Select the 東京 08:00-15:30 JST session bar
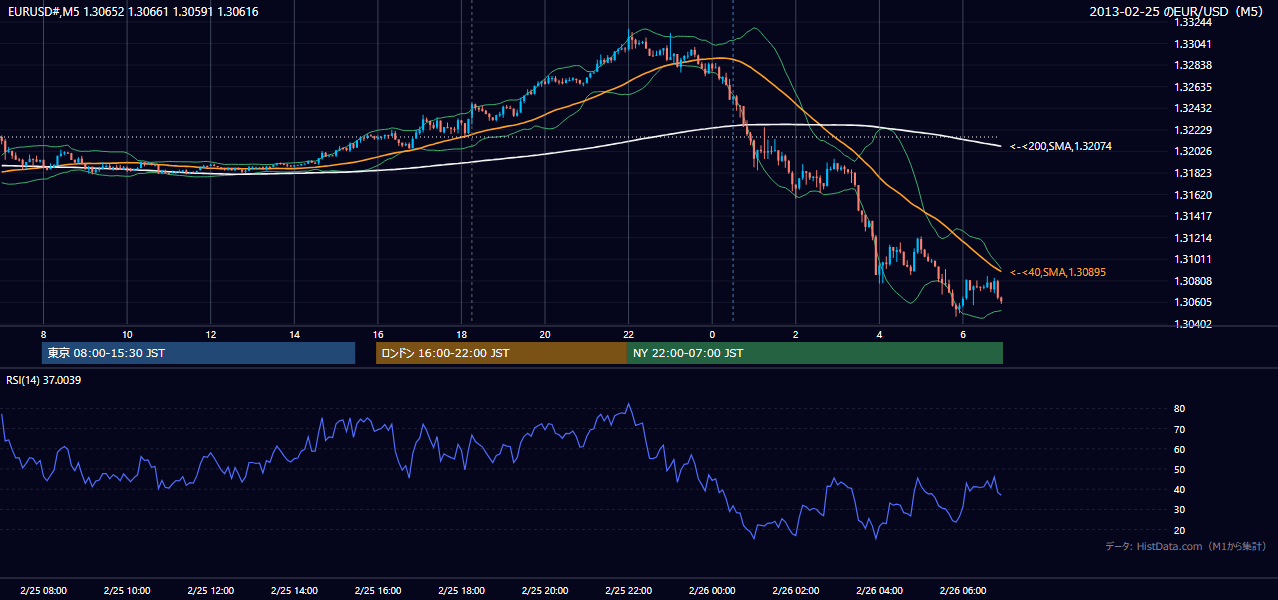The height and width of the screenshot is (600, 1278). pyautogui.click(x=199, y=353)
